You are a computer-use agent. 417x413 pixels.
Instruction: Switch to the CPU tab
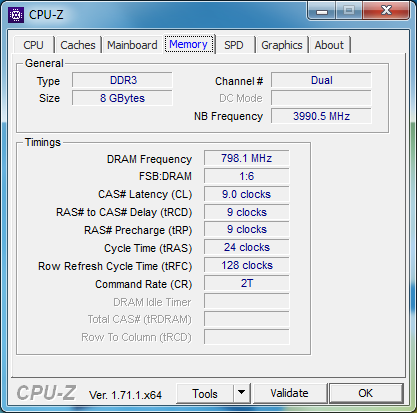click(x=33, y=45)
